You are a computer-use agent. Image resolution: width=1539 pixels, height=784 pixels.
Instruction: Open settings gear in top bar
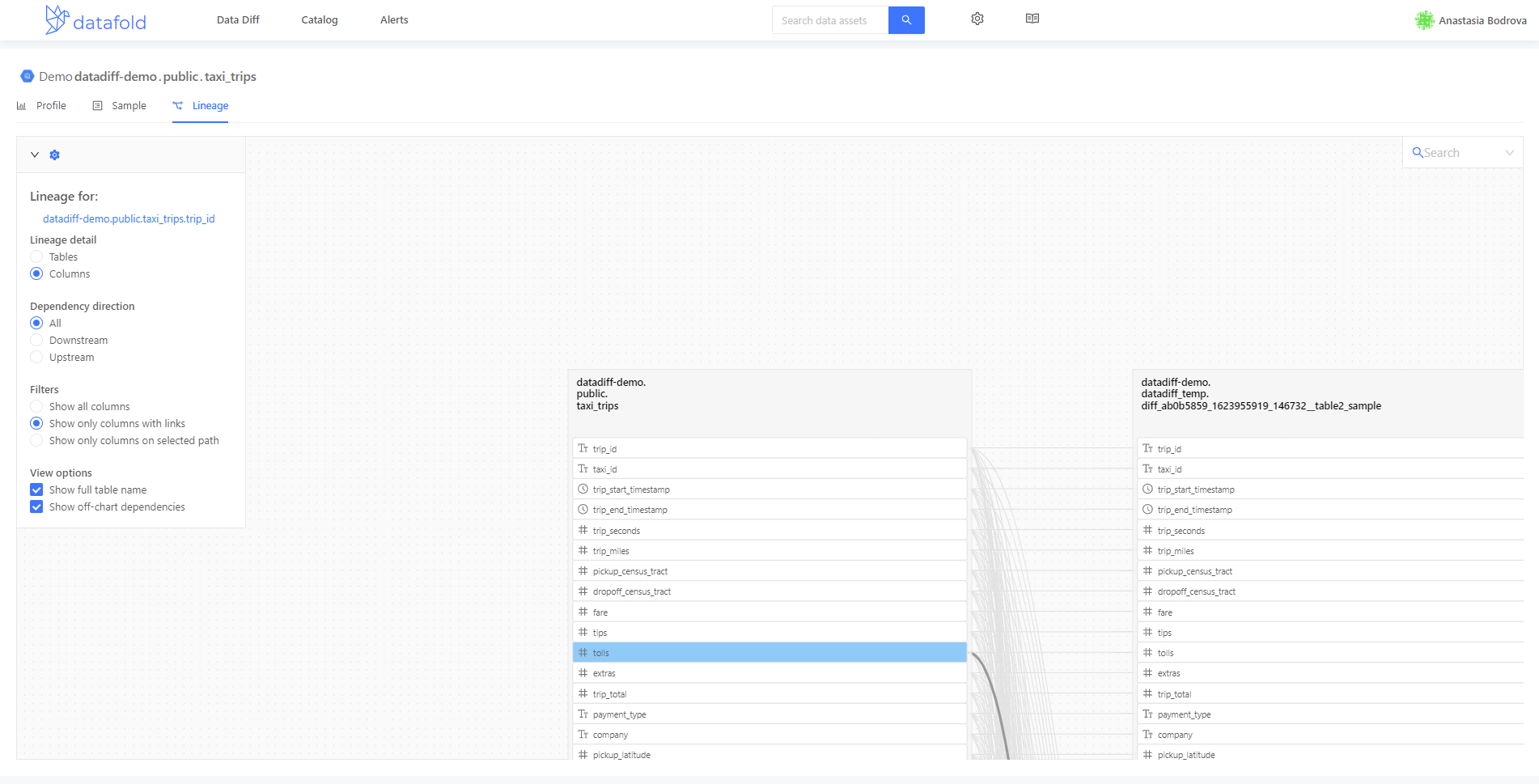click(977, 19)
